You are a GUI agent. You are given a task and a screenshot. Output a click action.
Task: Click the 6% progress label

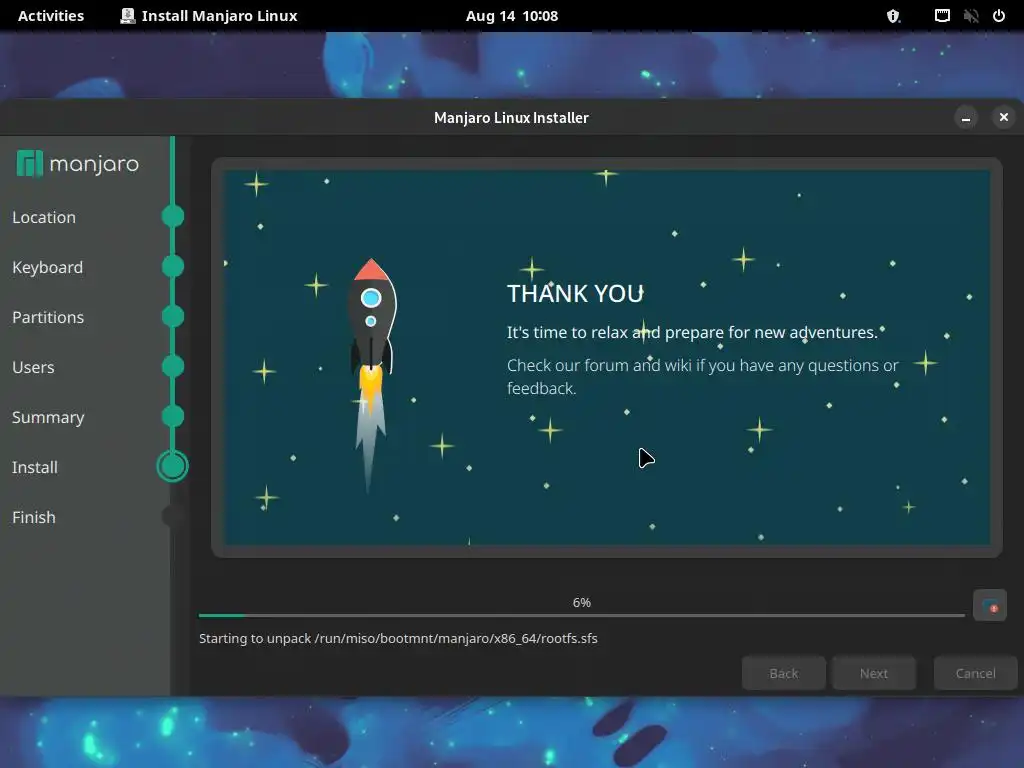point(582,602)
